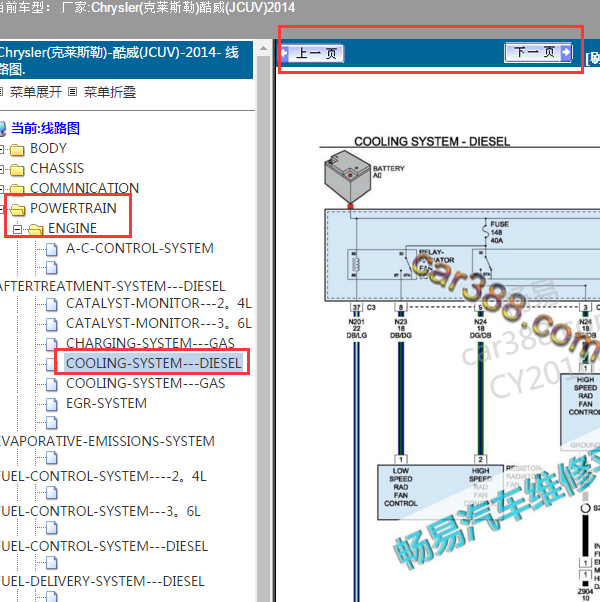Click the CHASSIS folder icon
The height and width of the screenshot is (602, 600).
(17, 169)
